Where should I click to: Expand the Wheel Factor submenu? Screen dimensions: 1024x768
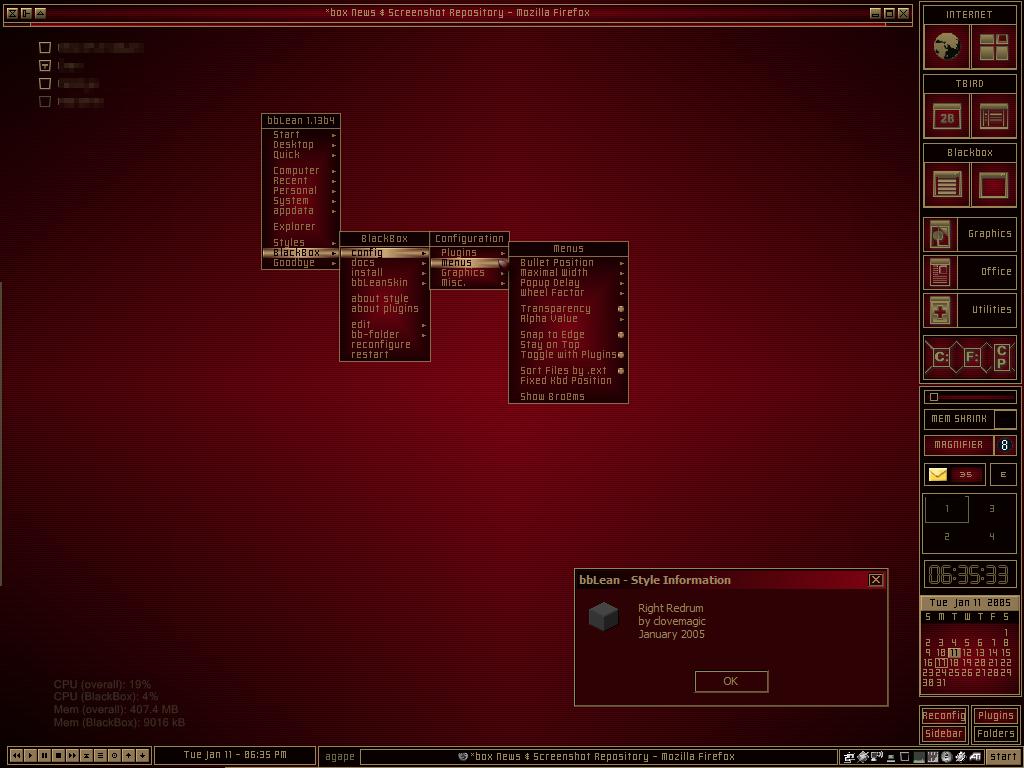click(568, 293)
